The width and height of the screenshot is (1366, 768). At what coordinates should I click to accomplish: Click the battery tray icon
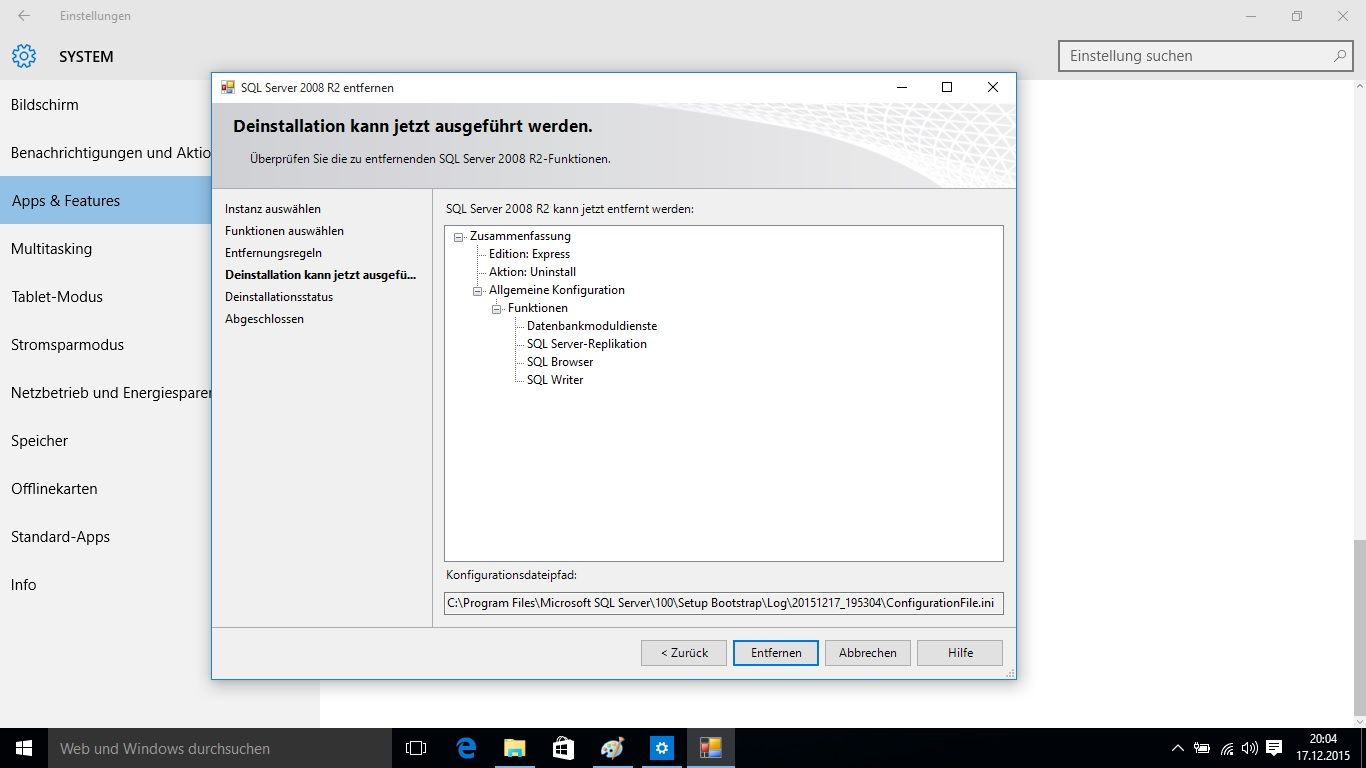(x=1203, y=748)
